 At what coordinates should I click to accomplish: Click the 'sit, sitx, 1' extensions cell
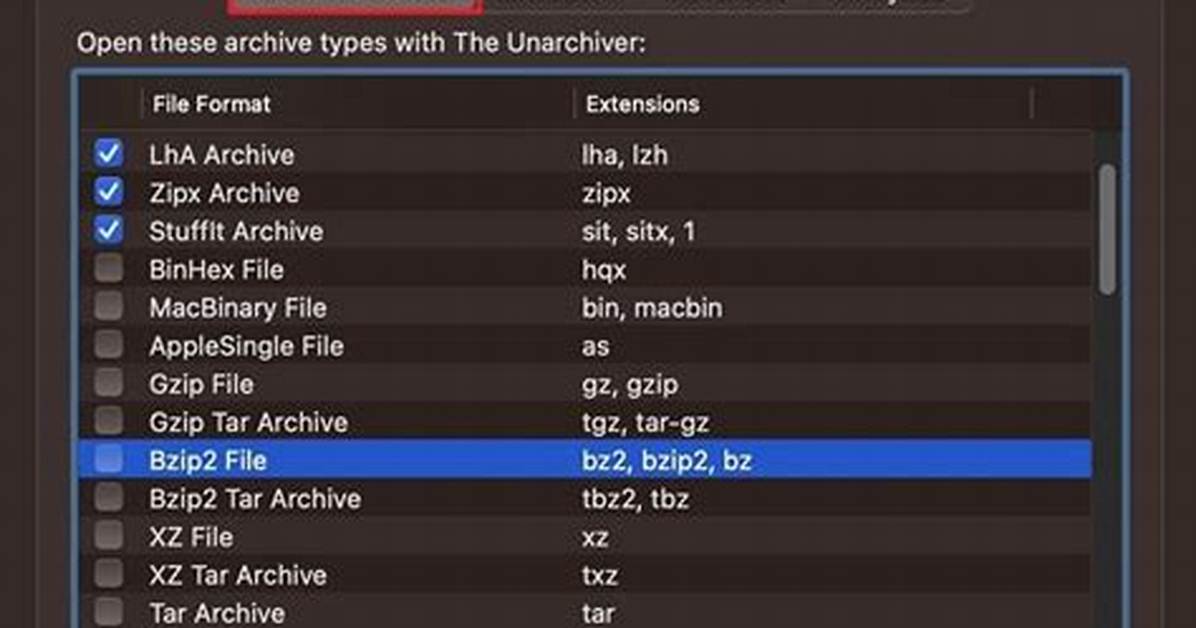pyautogui.click(x=638, y=231)
